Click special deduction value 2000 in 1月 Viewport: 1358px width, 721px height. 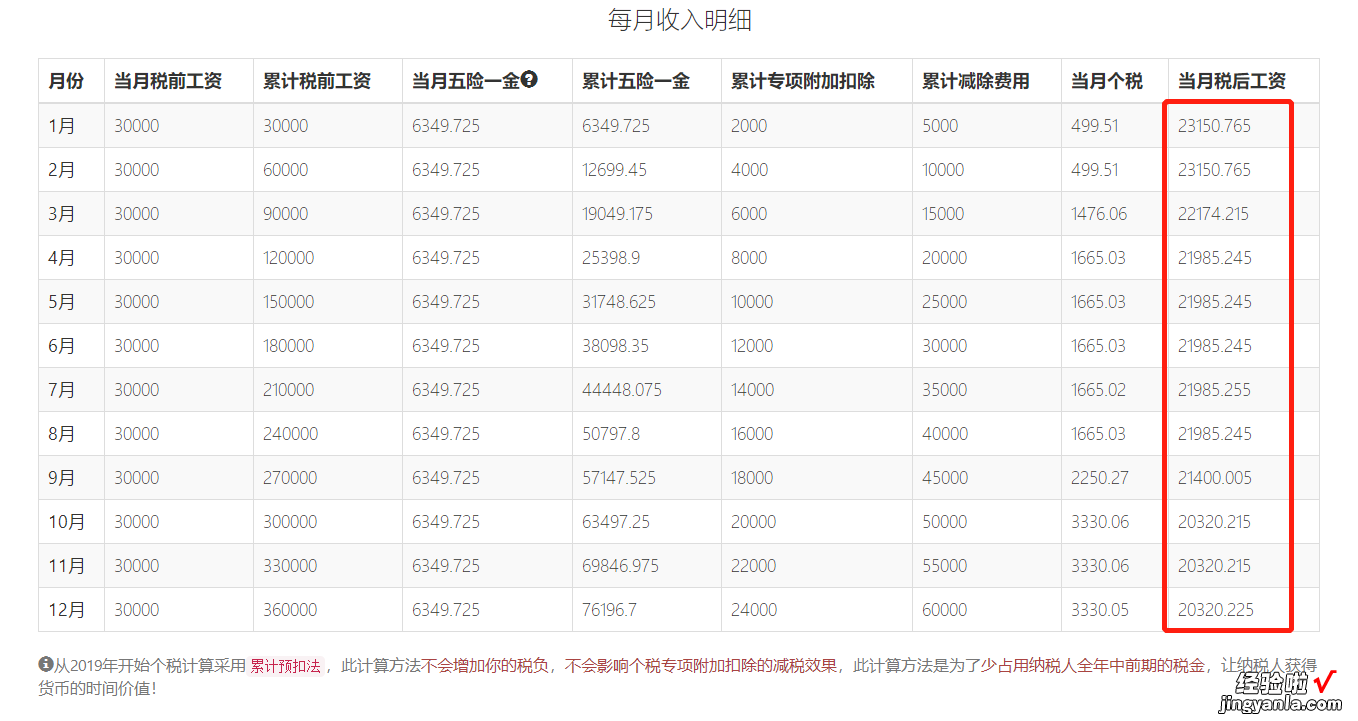(749, 126)
